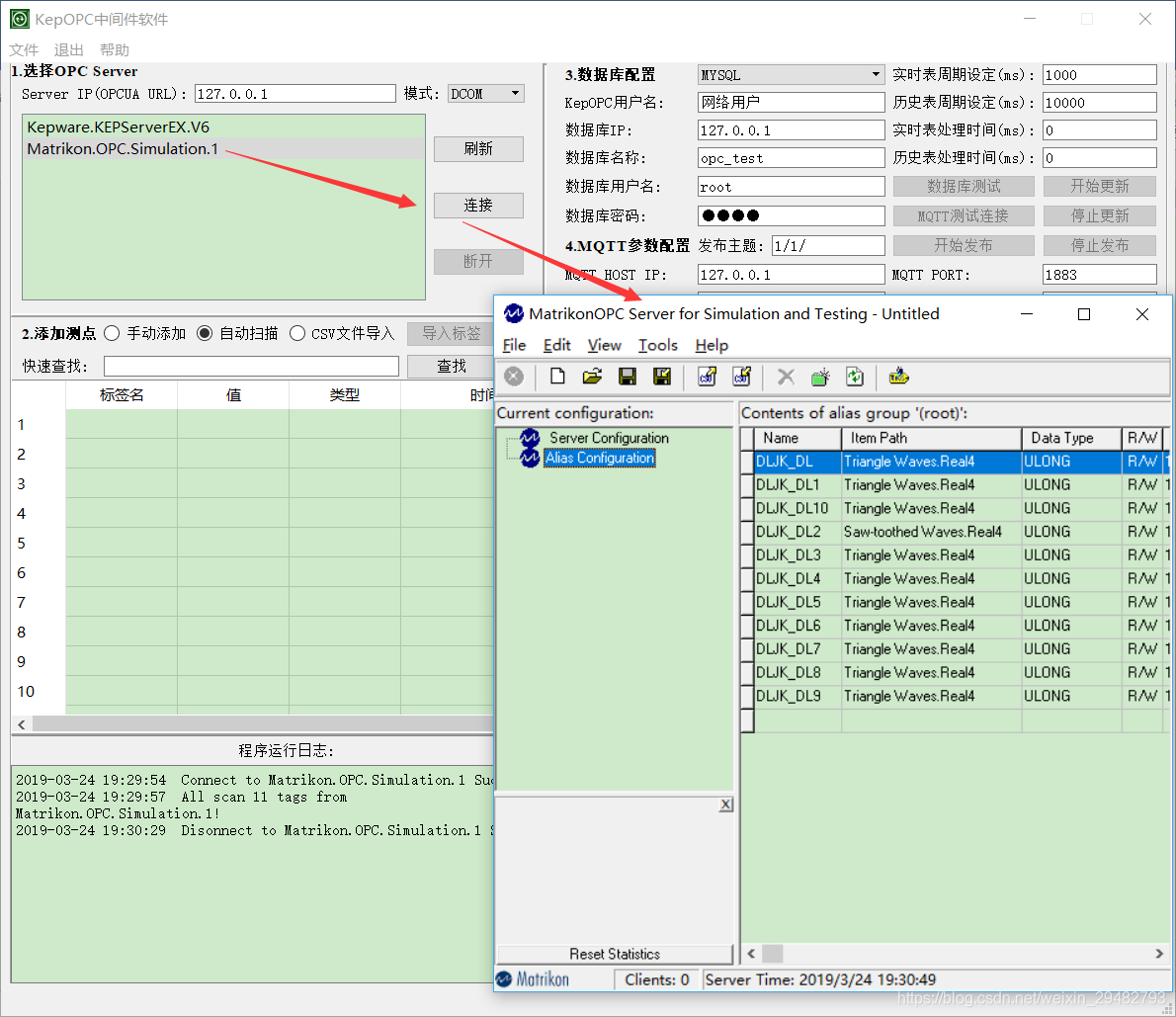Image resolution: width=1176 pixels, height=1017 pixels.
Task: Click the MQTT PORT 1883 field
Action: point(1100,275)
